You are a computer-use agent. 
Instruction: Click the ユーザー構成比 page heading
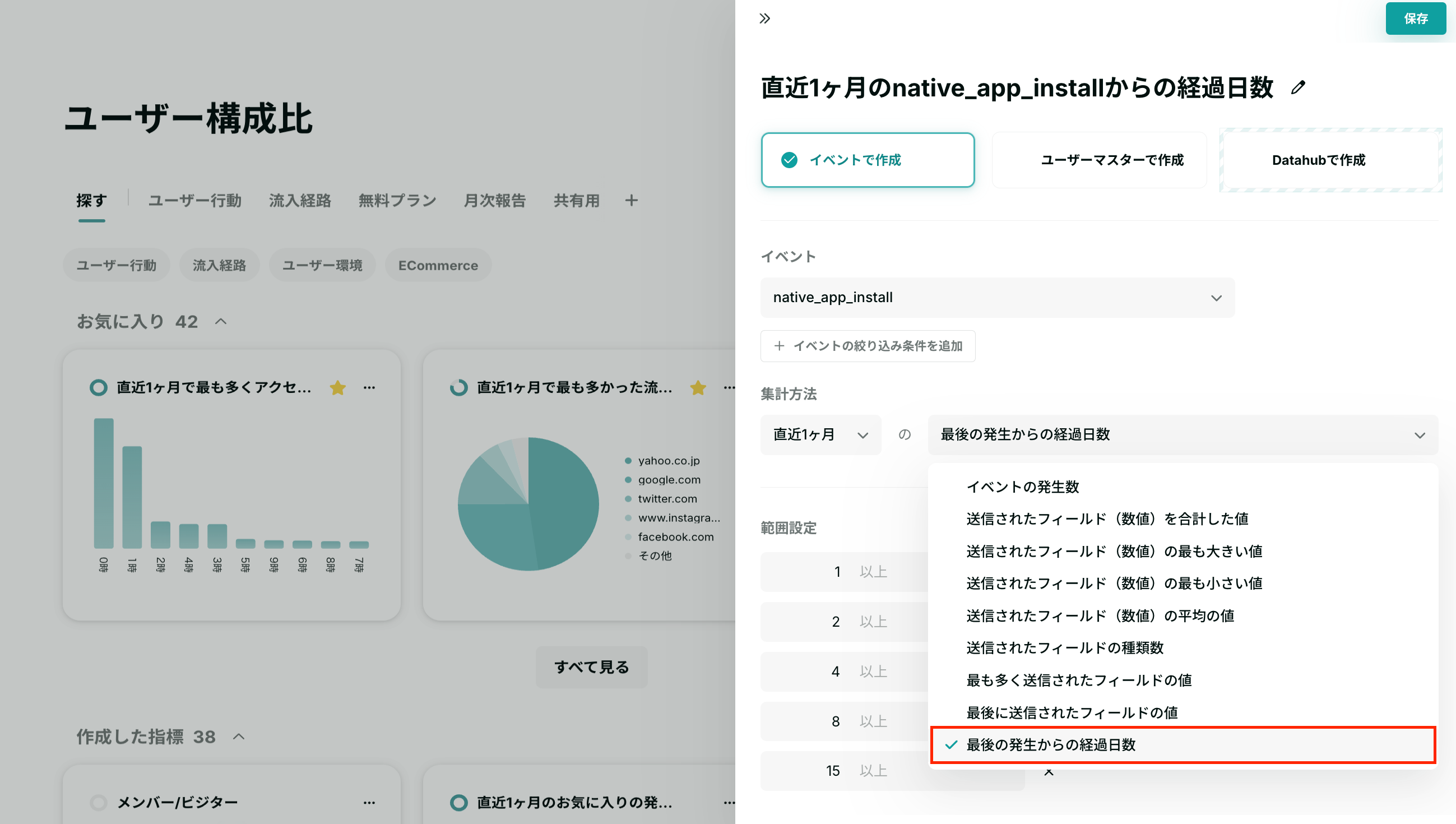(188, 118)
